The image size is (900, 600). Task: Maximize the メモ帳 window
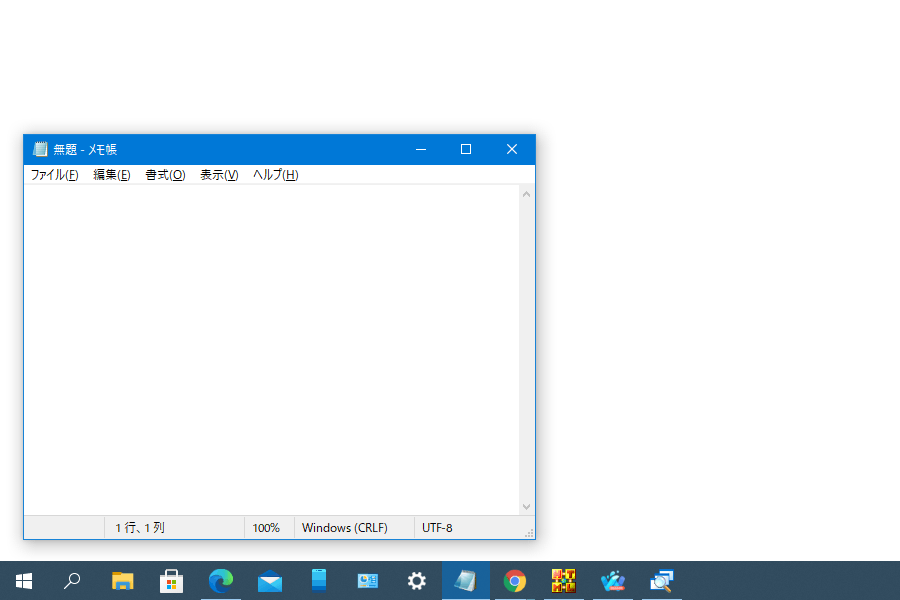pyautogui.click(x=466, y=149)
